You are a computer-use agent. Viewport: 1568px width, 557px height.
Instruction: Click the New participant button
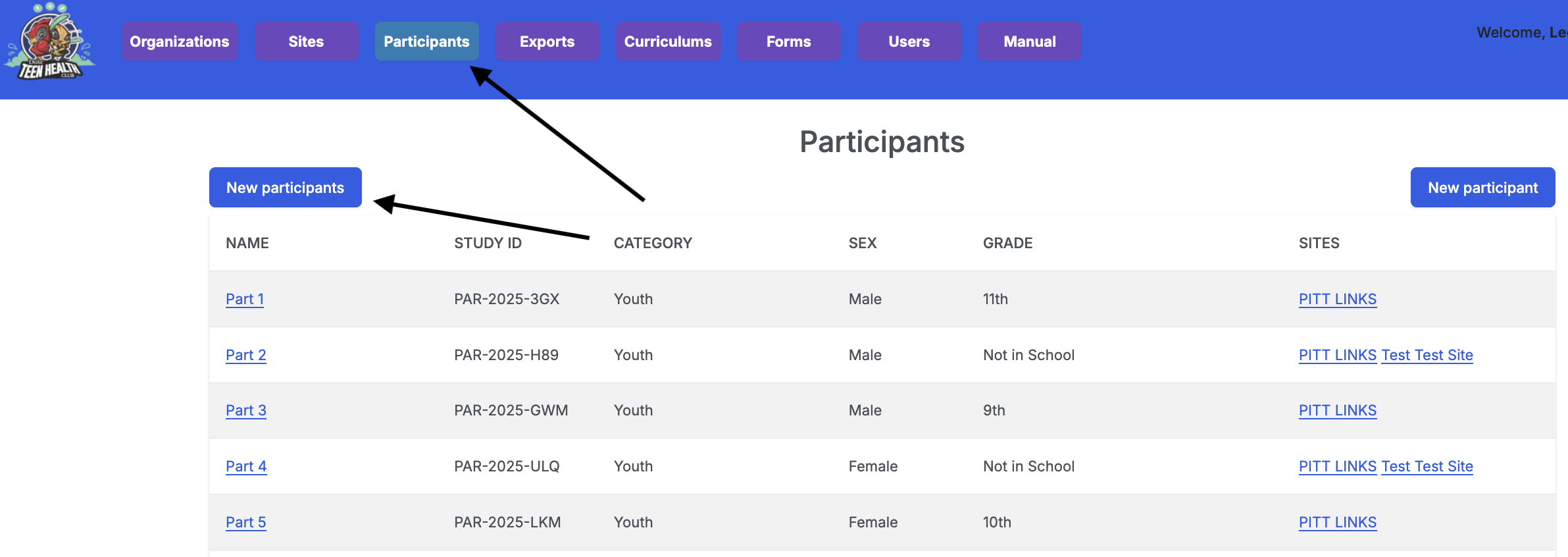[1483, 188]
